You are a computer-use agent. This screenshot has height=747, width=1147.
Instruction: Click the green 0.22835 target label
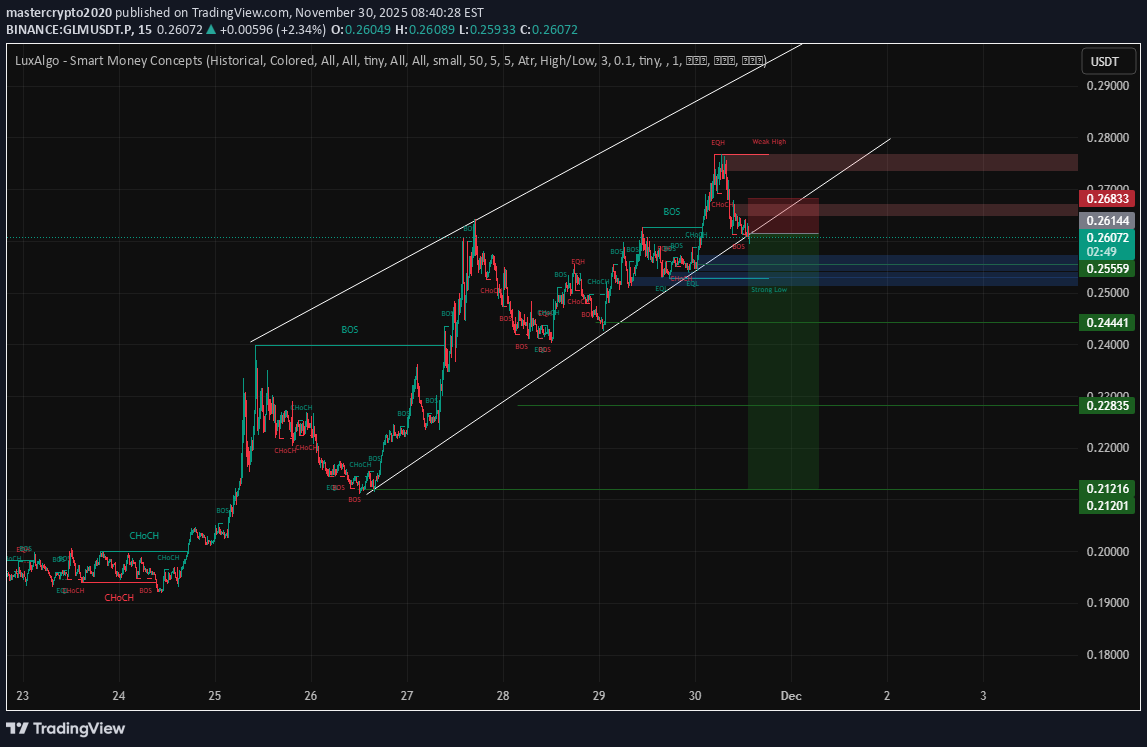(1106, 405)
